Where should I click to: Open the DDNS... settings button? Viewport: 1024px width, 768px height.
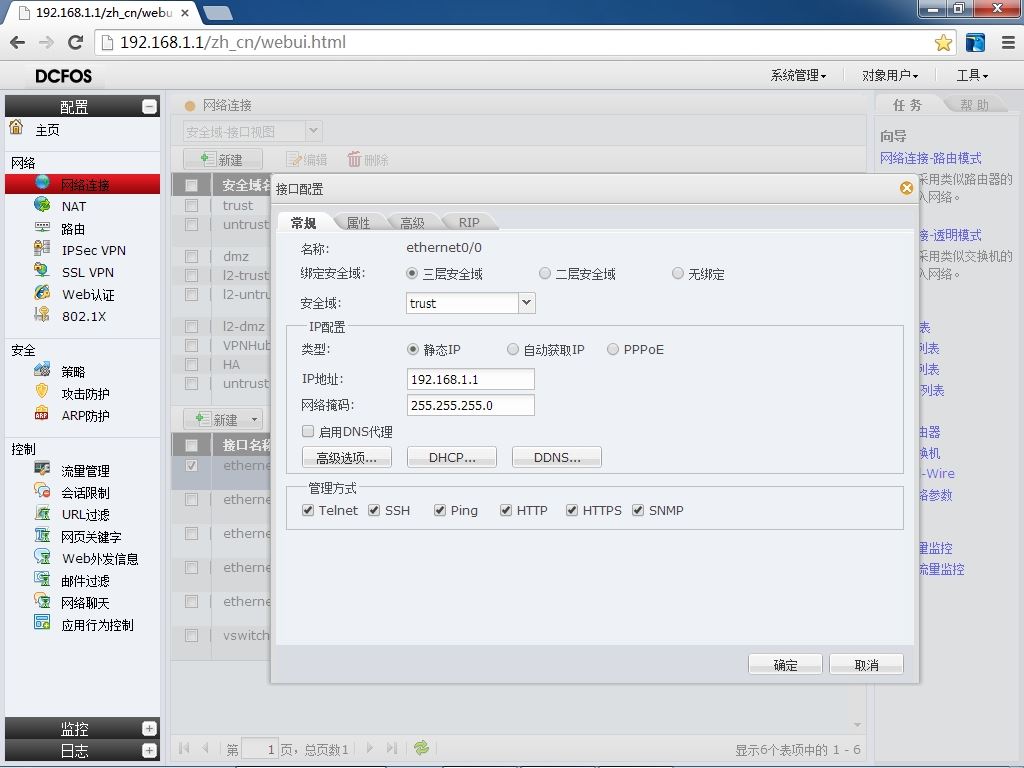(557, 458)
